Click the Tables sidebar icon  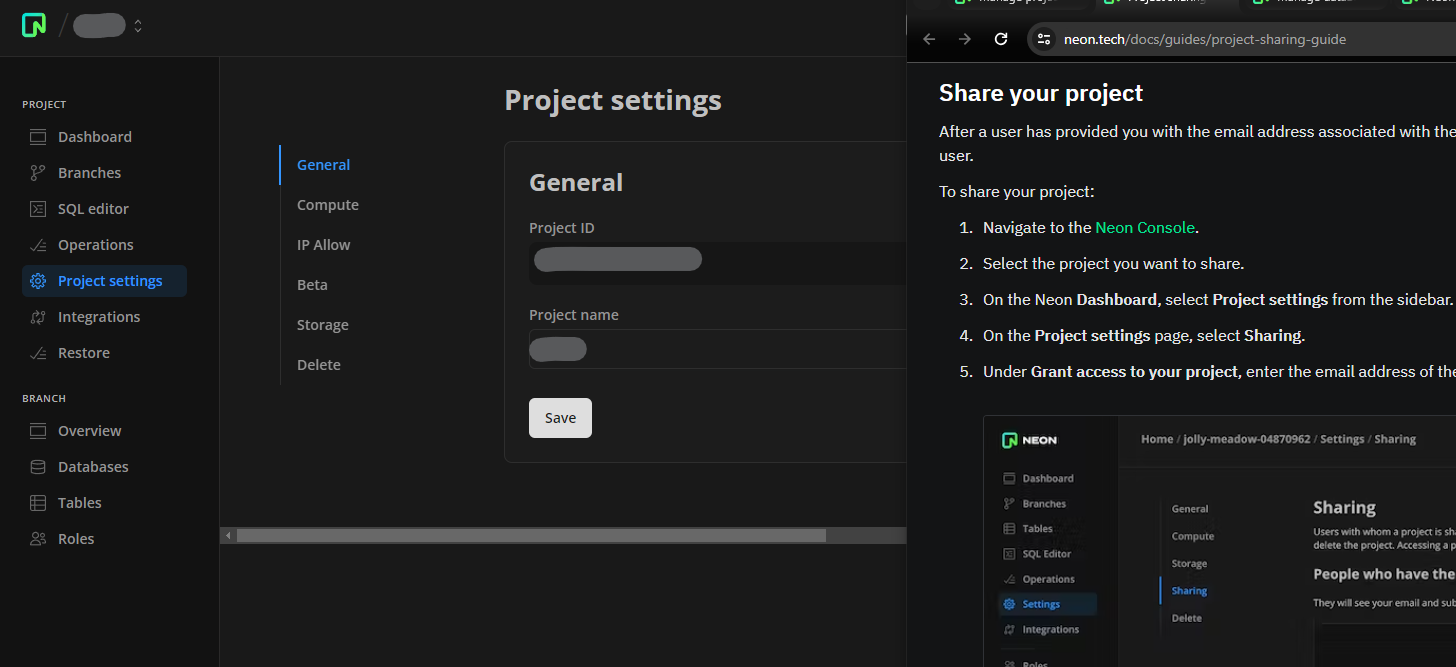tap(38, 503)
